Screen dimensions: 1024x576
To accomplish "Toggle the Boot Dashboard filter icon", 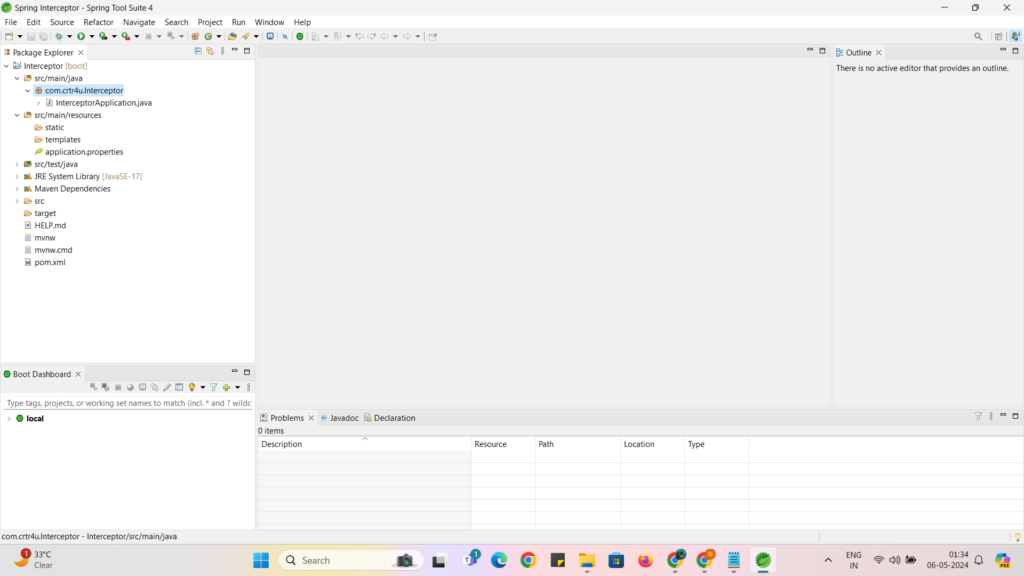I will click(214, 387).
